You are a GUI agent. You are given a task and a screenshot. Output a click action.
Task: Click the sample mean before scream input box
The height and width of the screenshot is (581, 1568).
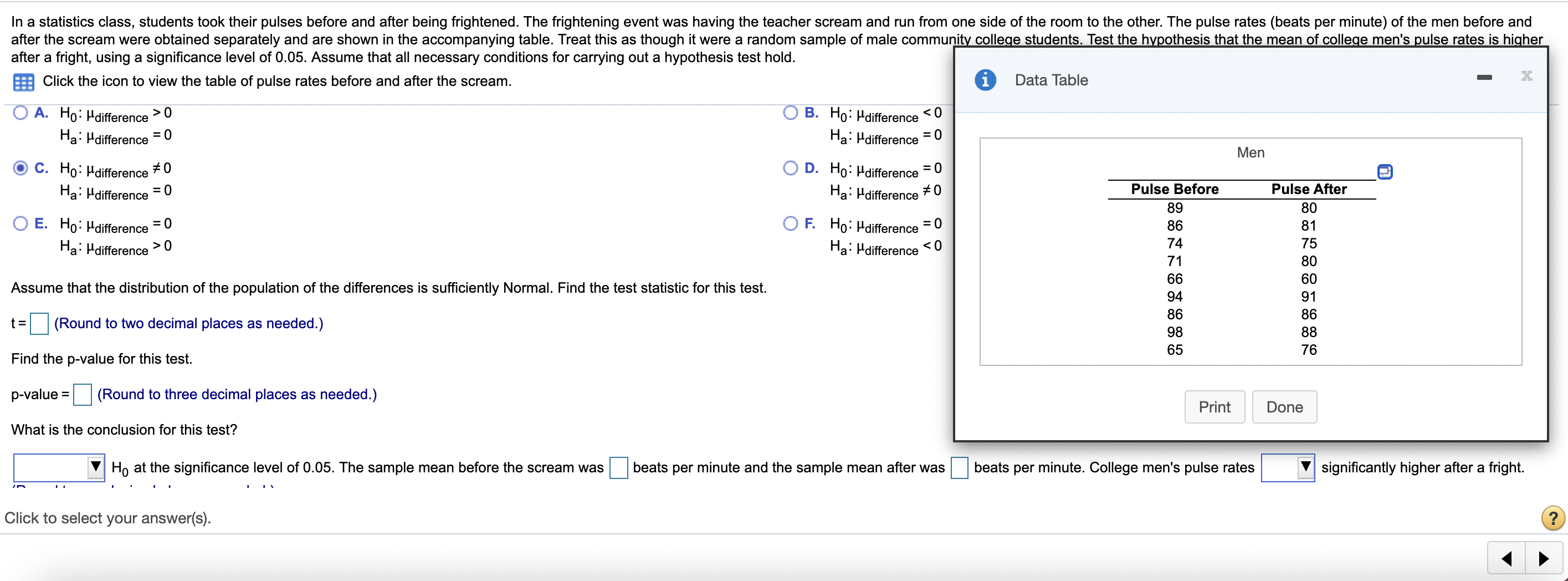point(618,468)
